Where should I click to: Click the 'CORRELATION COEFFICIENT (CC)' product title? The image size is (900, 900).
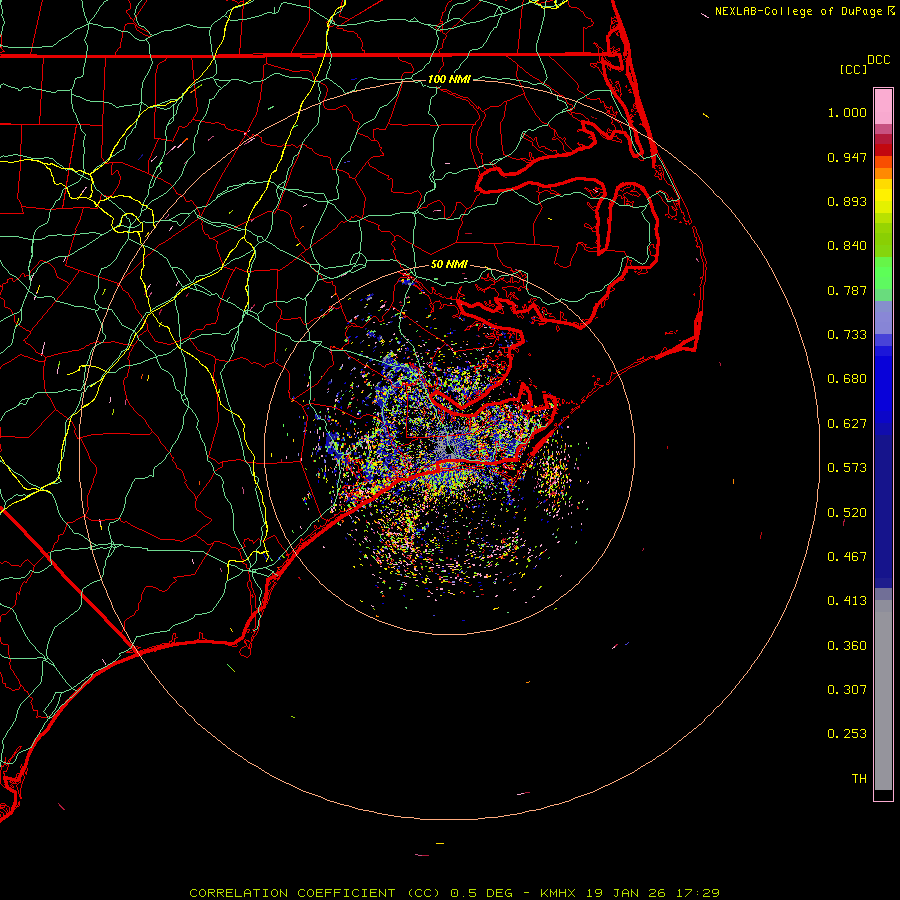[315, 893]
